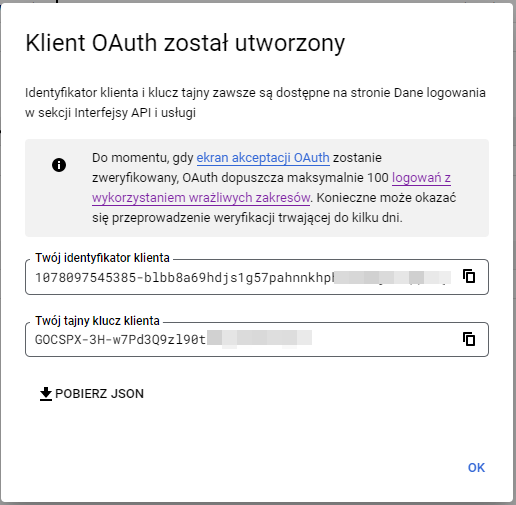Click the blurred part of the secret key
516x505 pixels.
pos(259,339)
